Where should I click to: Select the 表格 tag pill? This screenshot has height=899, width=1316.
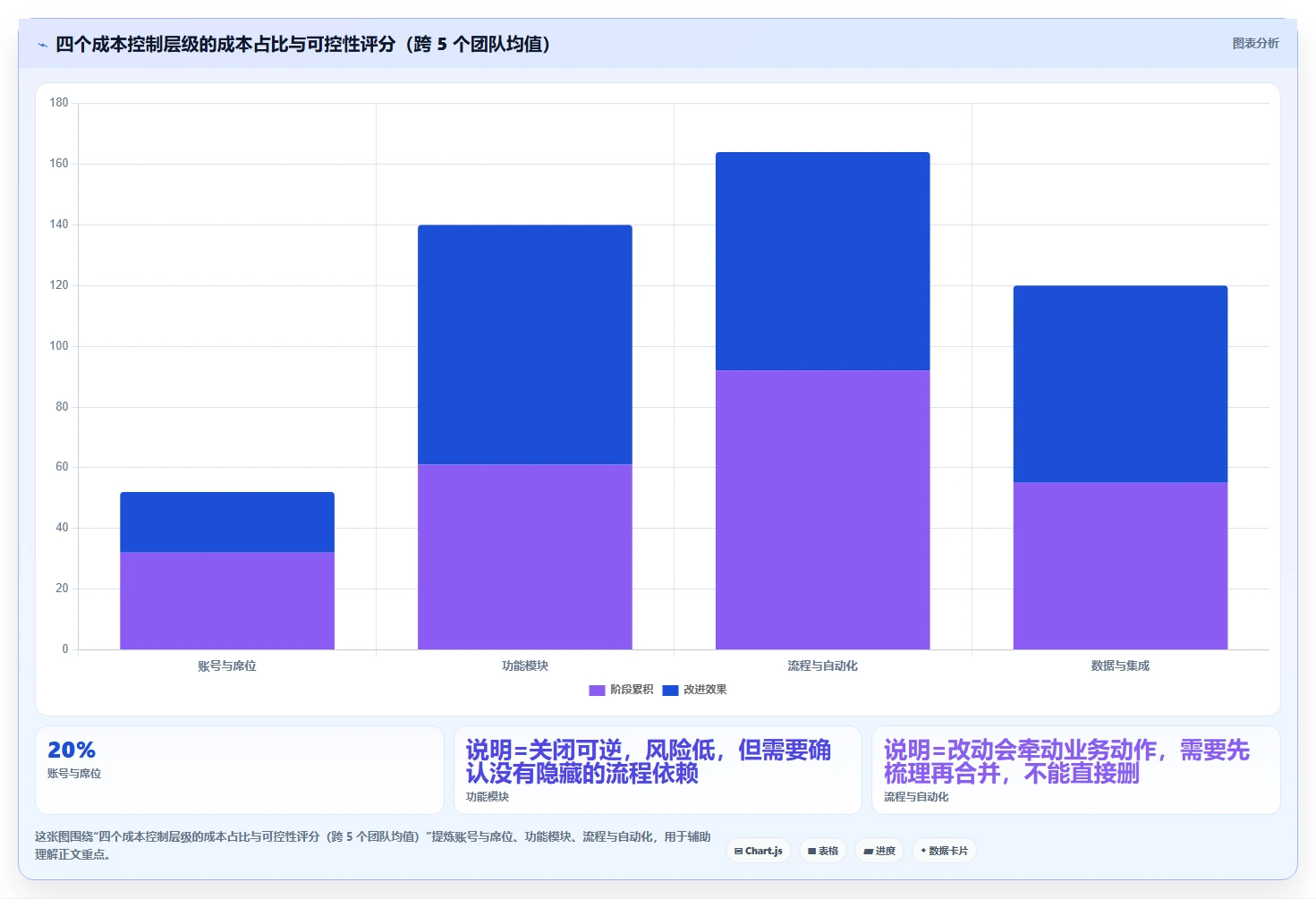[x=823, y=851]
